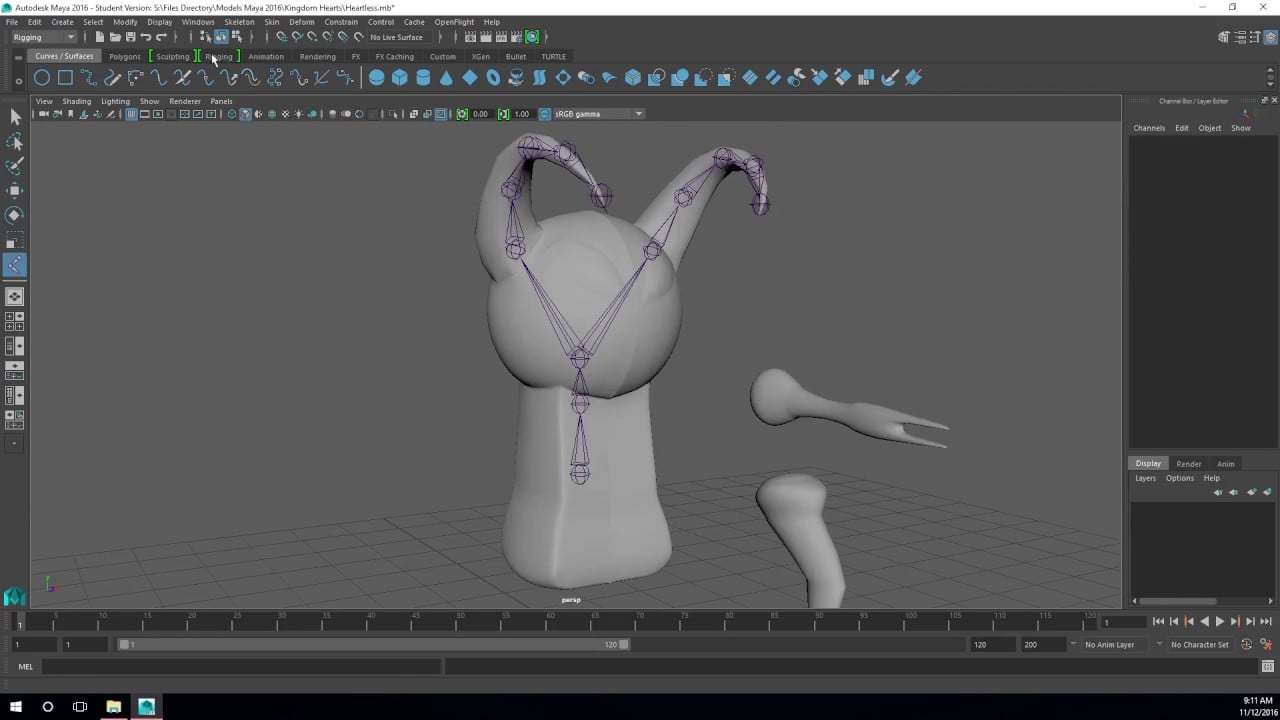Create a NURBS cylinder from shelf
Image resolution: width=1280 pixels, height=720 pixels.
click(x=423, y=77)
